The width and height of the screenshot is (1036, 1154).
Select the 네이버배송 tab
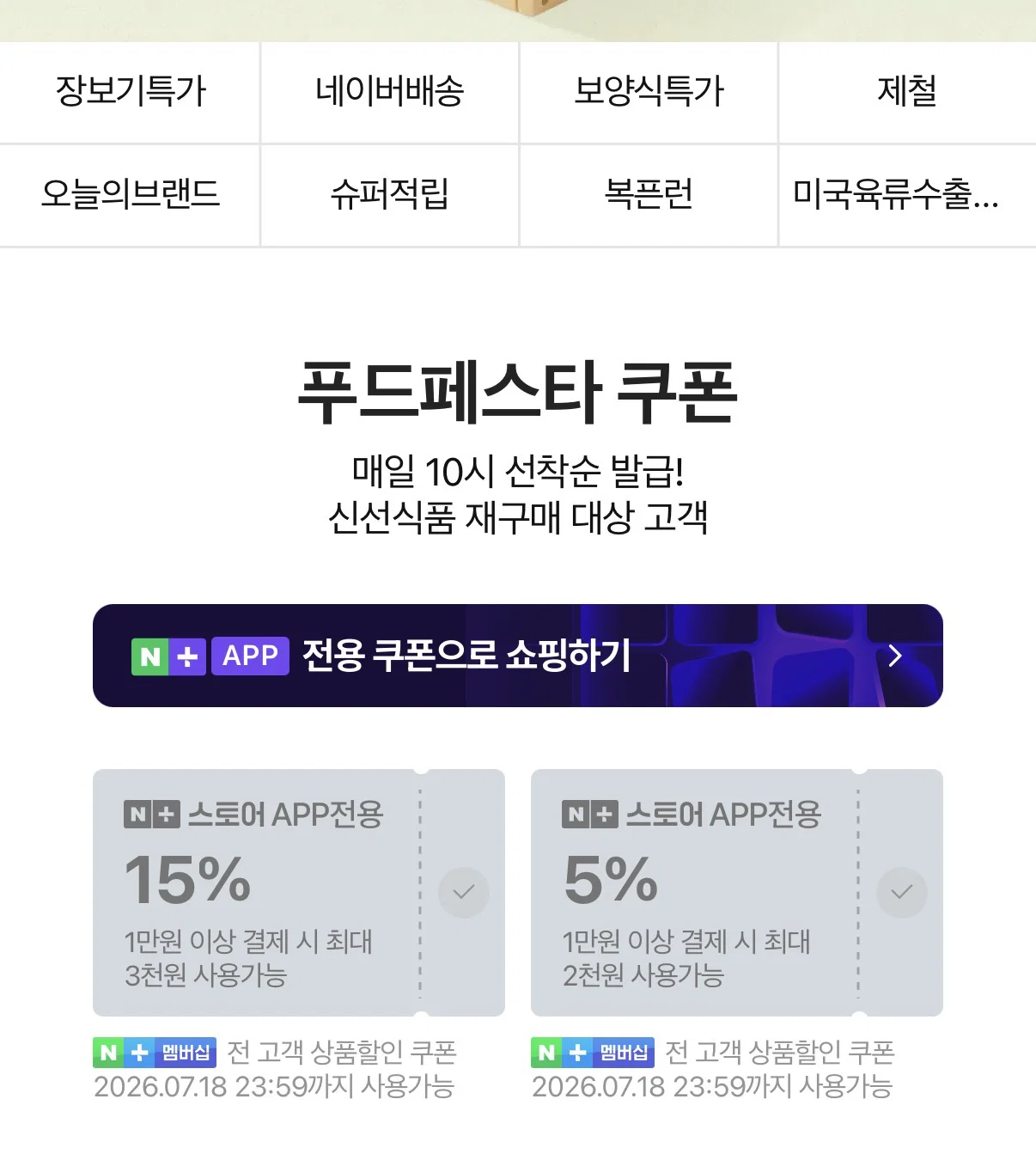click(389, 92)
